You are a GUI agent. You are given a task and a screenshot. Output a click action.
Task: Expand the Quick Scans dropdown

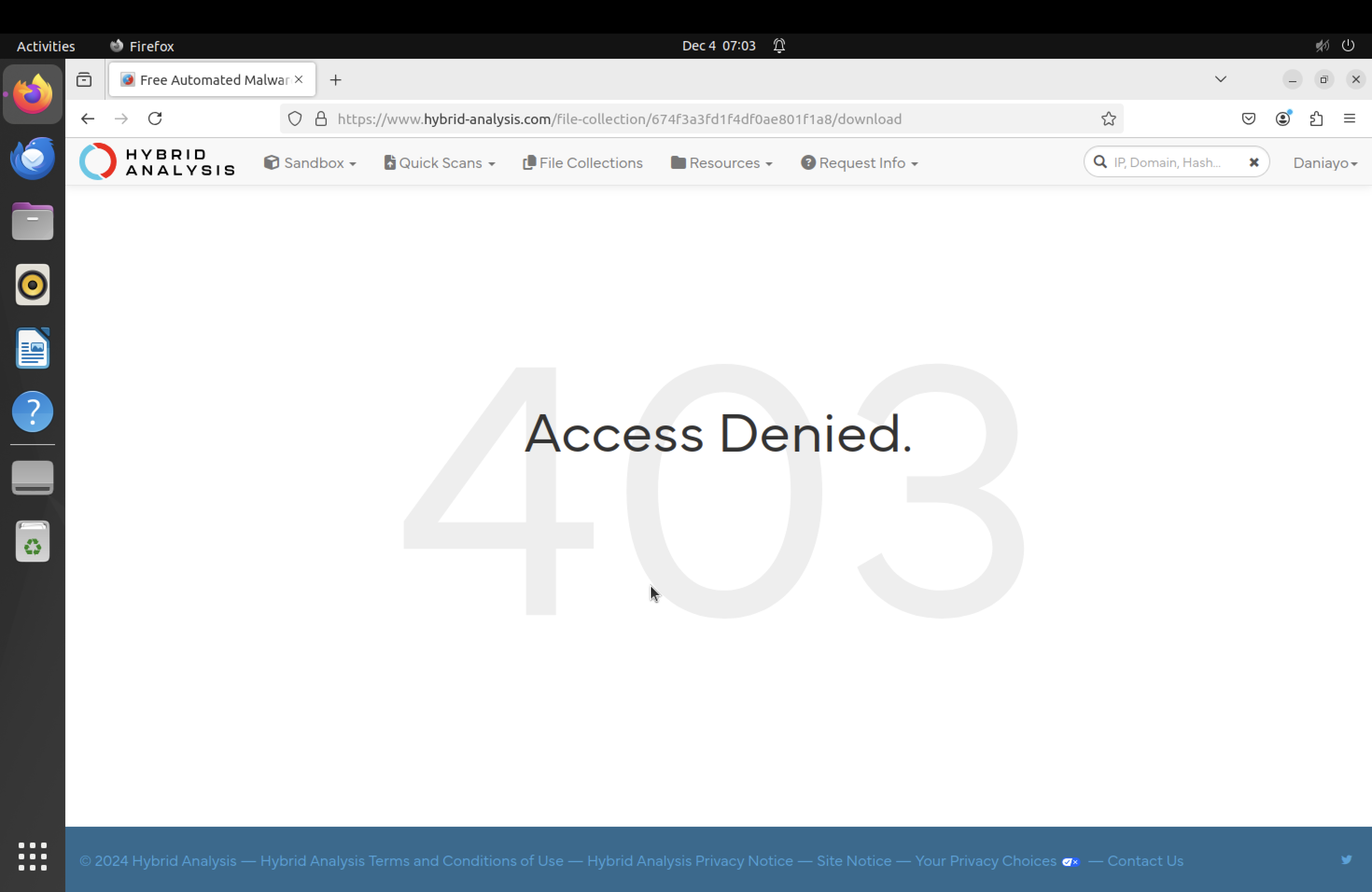(440, 163)
